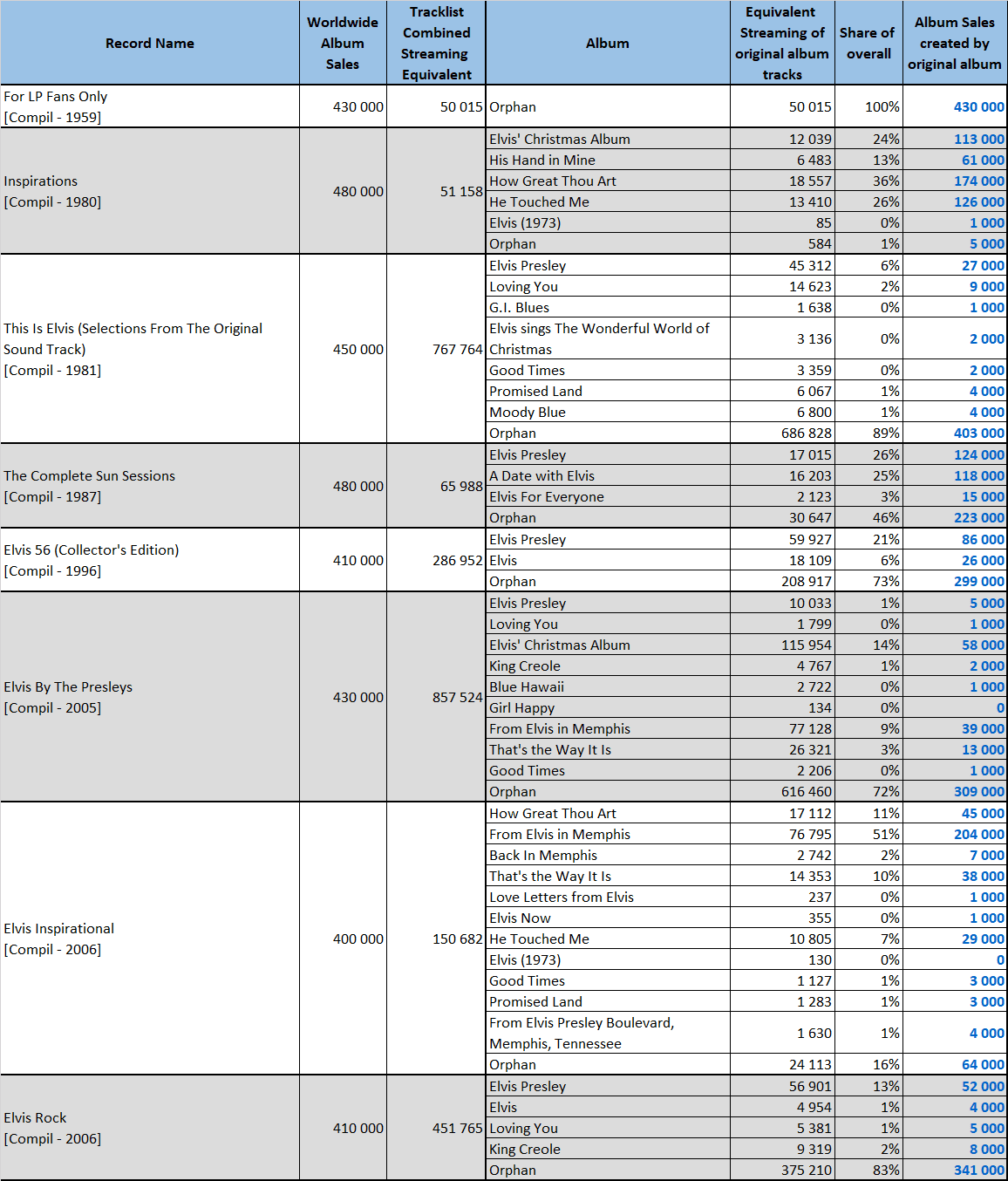
Task: Click 'From Elvis Presley Boulevard, Memphis, Tennessee'
Action: [608, 1033]
